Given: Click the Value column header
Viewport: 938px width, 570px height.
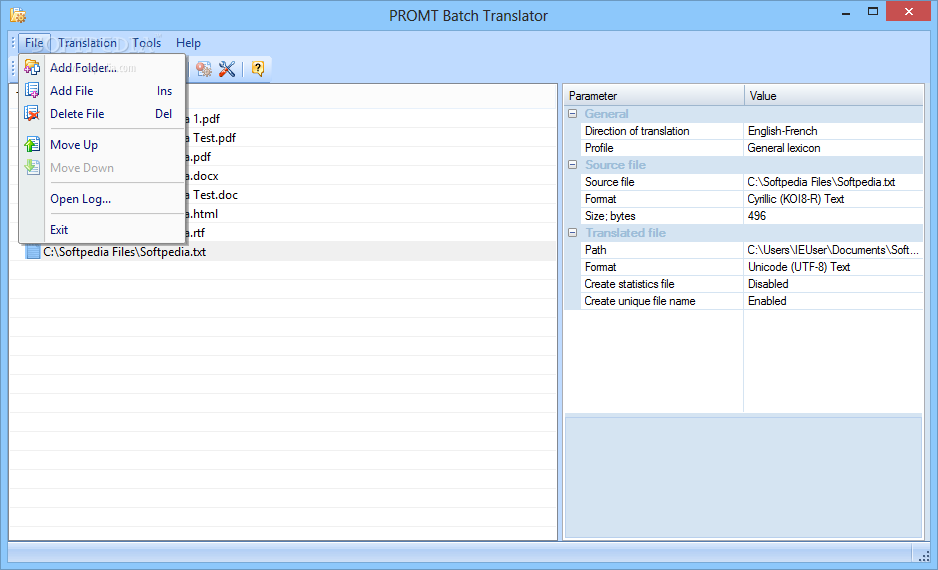Looking at the screenshot, I should click(x=834, y=96).
